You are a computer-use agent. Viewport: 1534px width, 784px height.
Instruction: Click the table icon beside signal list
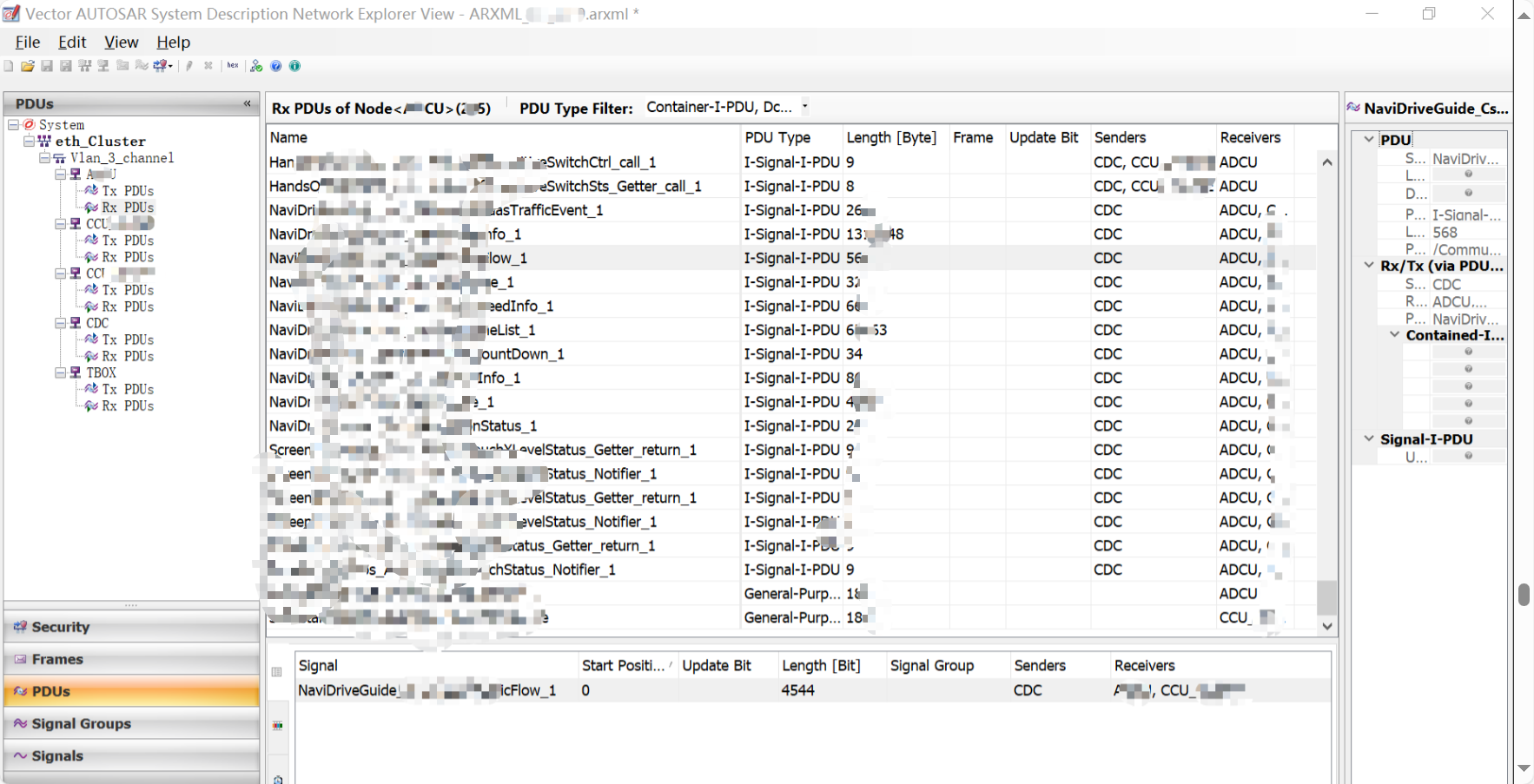point(277,672)
